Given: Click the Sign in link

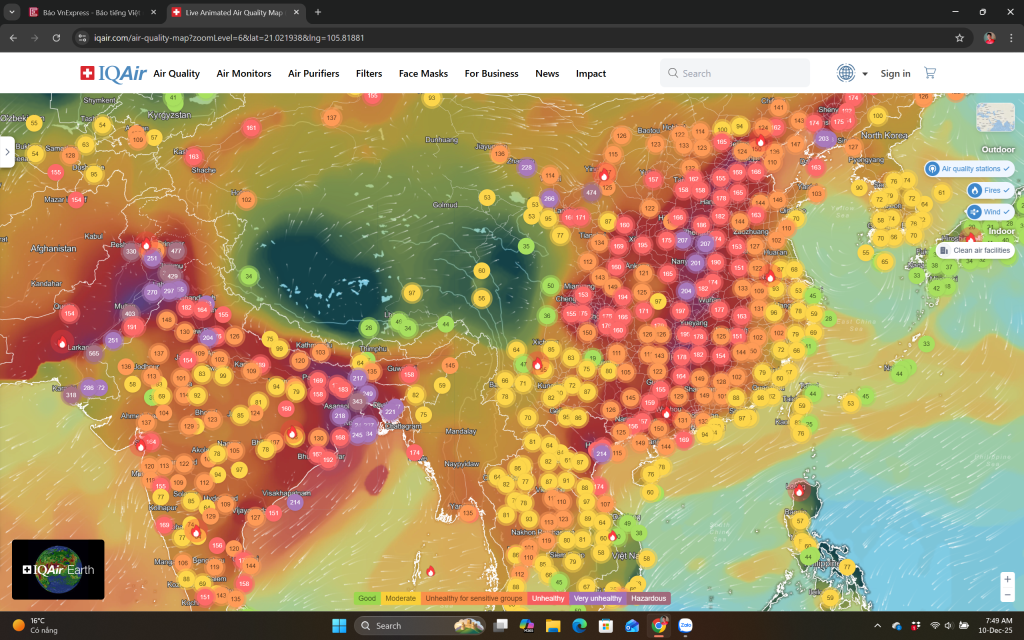Looking at the screenshot, I should click(x=895, y=73).
